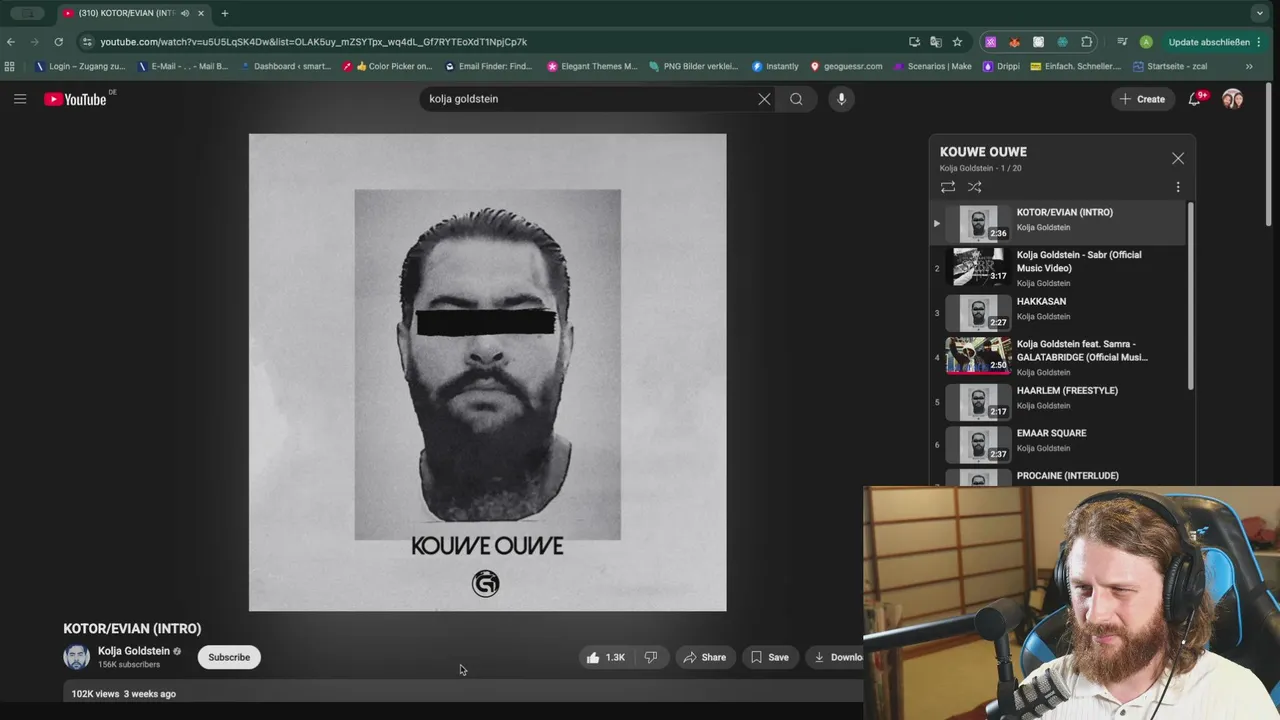This screenshot has width=1280, height=720.
Task: Open the Login – Zugang bookmark
Action: click(x=80, y=66)
